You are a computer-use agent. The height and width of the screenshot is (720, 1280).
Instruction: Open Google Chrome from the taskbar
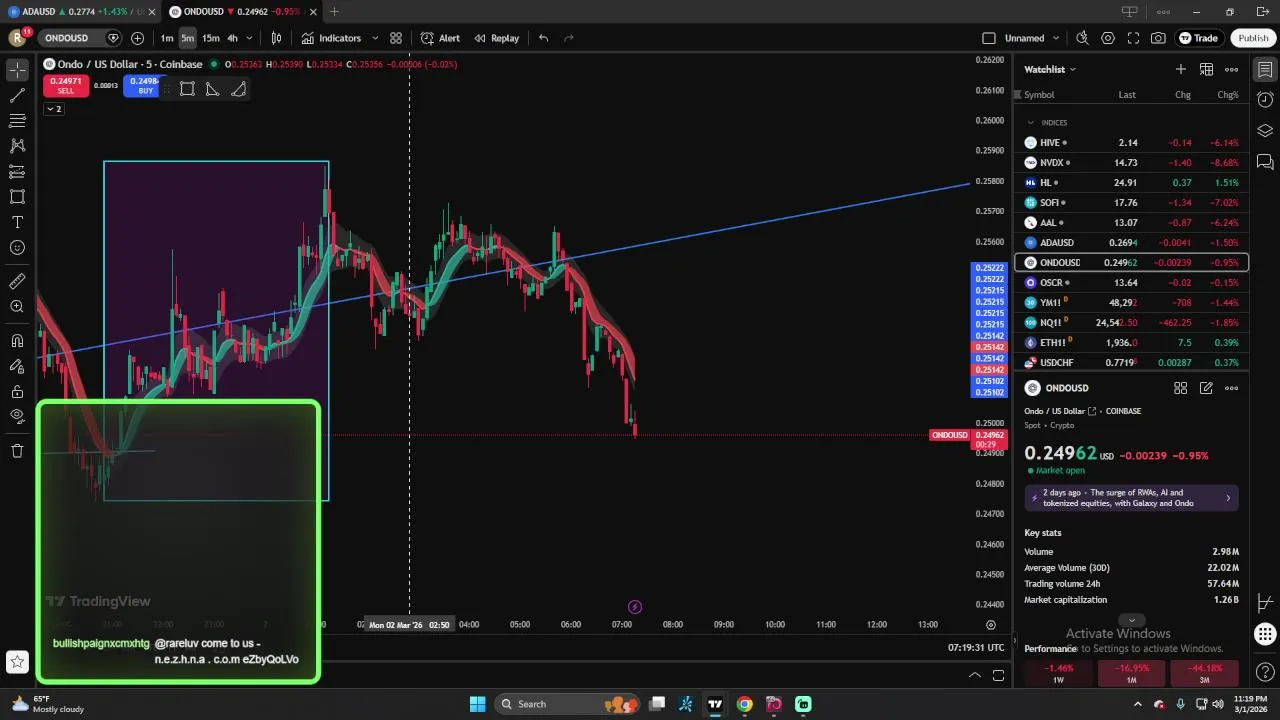(x=745, y=704)
